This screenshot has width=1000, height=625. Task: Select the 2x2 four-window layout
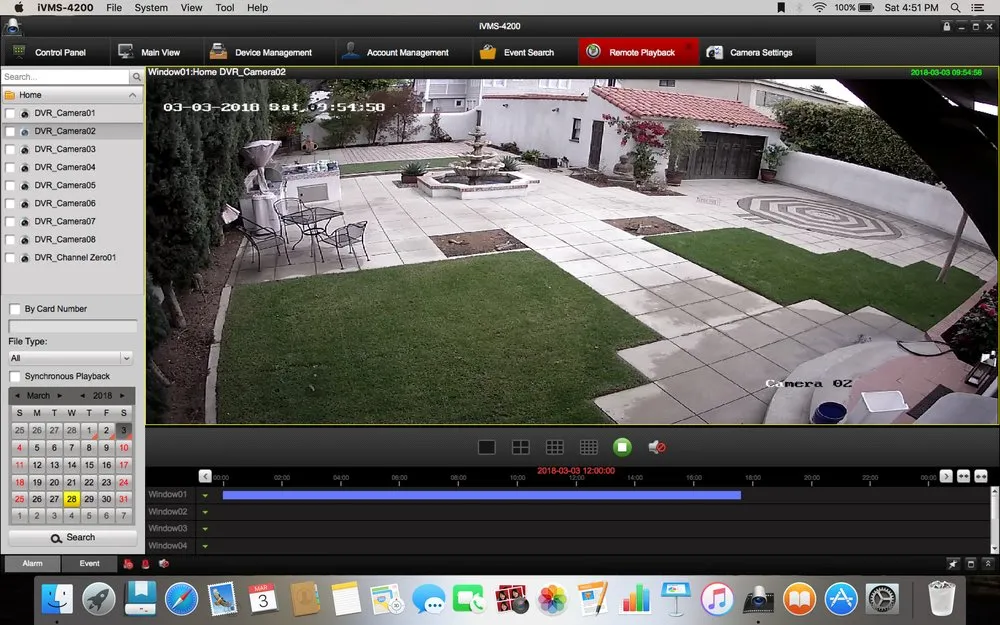coord(521,447)
